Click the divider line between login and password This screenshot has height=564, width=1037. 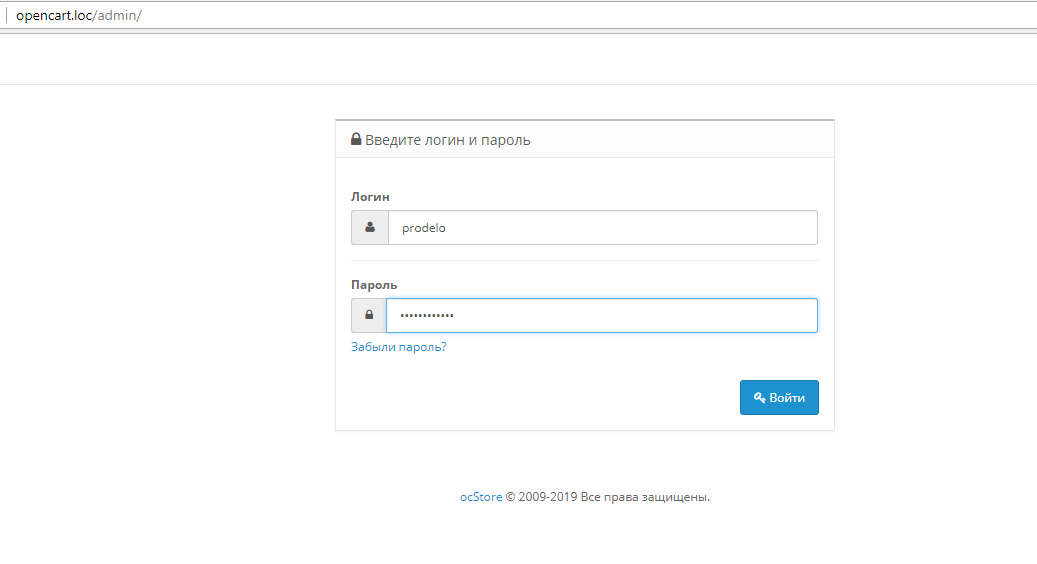pyautogui.click(x=584, y=260)
